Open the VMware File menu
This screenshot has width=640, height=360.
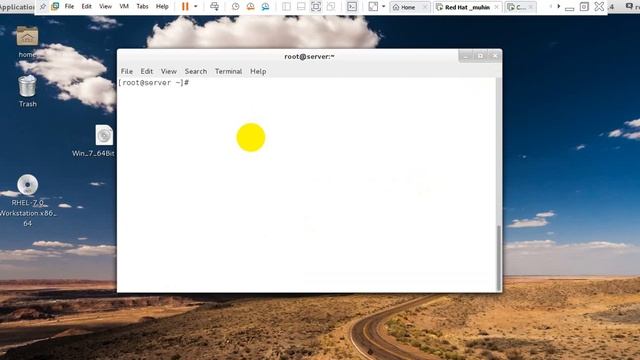point(69,7)
